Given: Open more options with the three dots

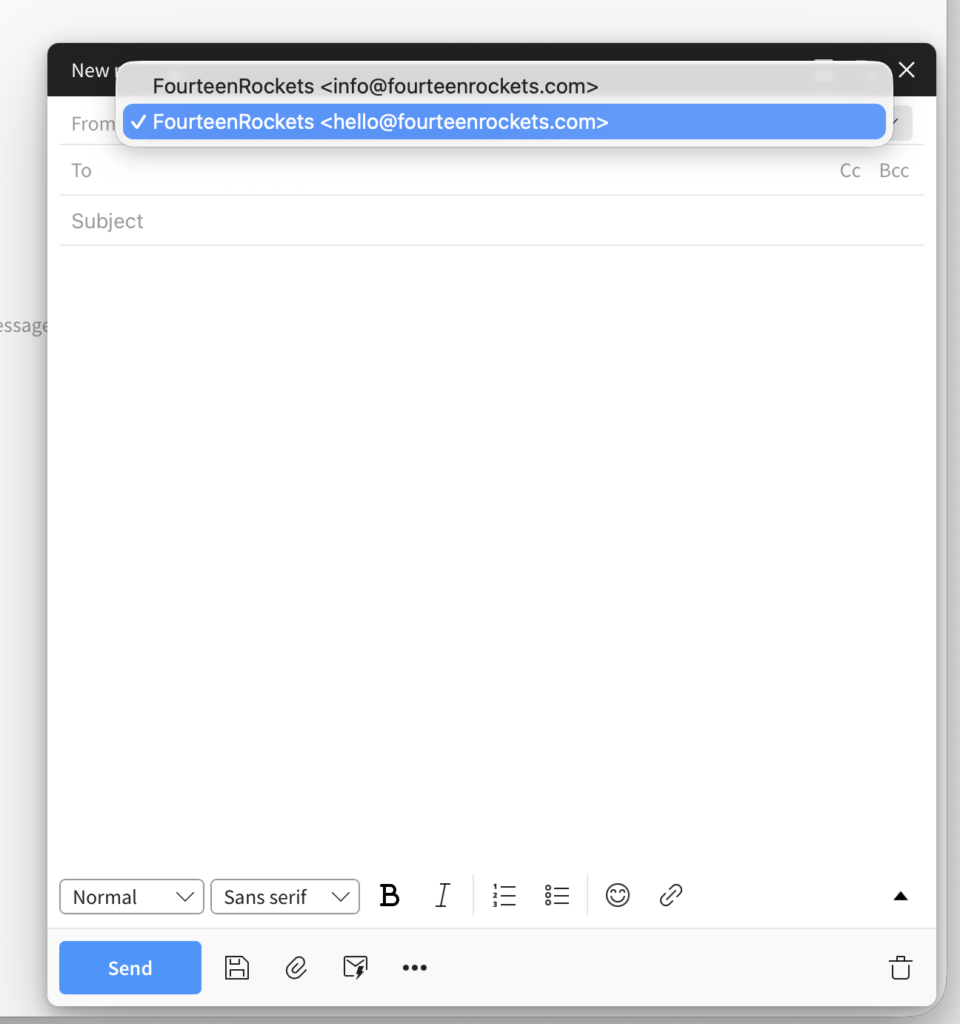Looking at the screenshot, I should pyautogui.click(x=415, y=968).
